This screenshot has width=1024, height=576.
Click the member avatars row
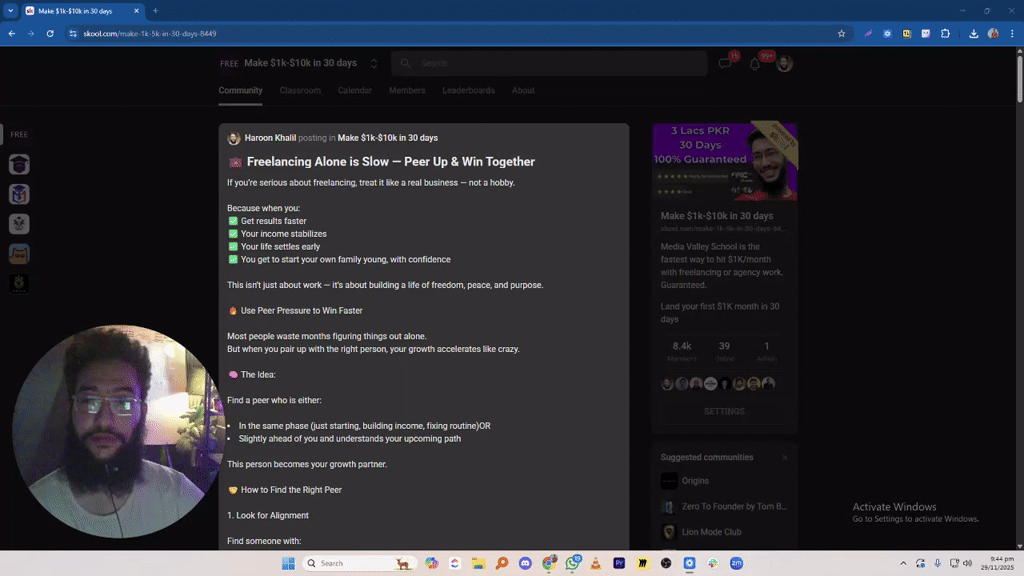[x=718, y=383]
